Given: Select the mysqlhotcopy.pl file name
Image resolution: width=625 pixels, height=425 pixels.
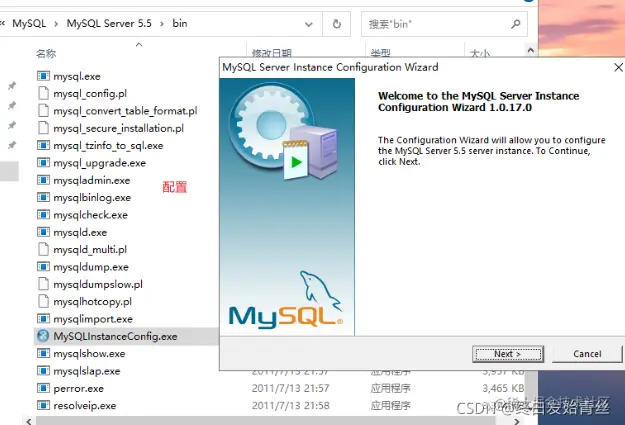Looking at the screenshot, I should 92,302.
